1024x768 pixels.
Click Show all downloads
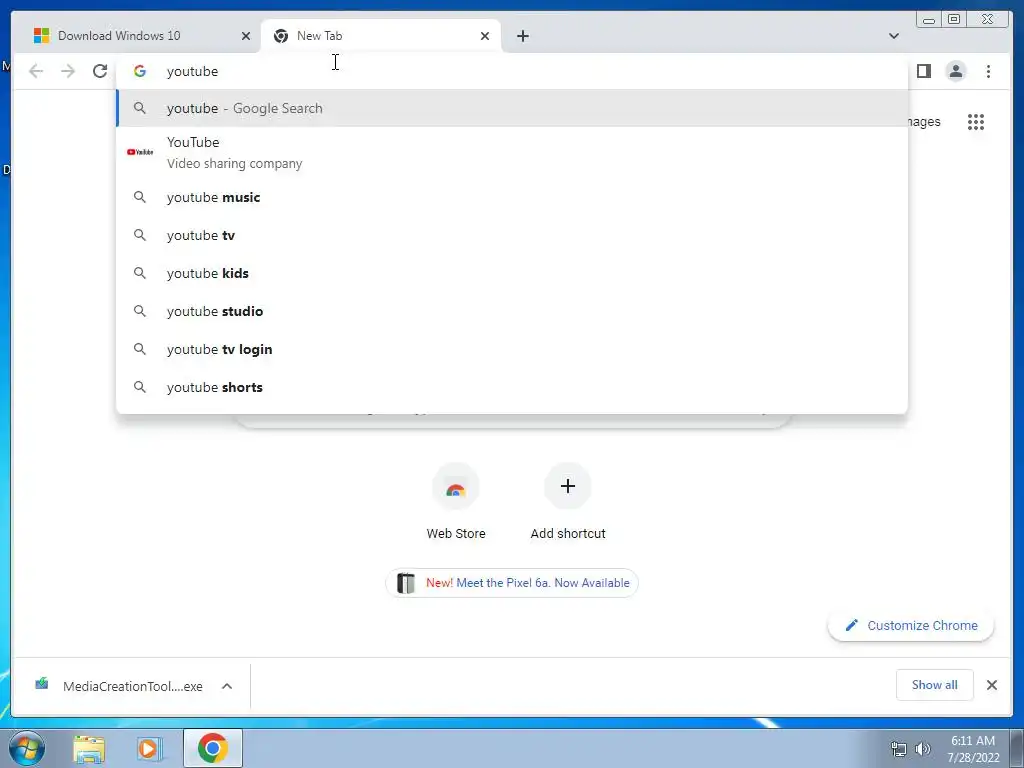tap(935, 685)
